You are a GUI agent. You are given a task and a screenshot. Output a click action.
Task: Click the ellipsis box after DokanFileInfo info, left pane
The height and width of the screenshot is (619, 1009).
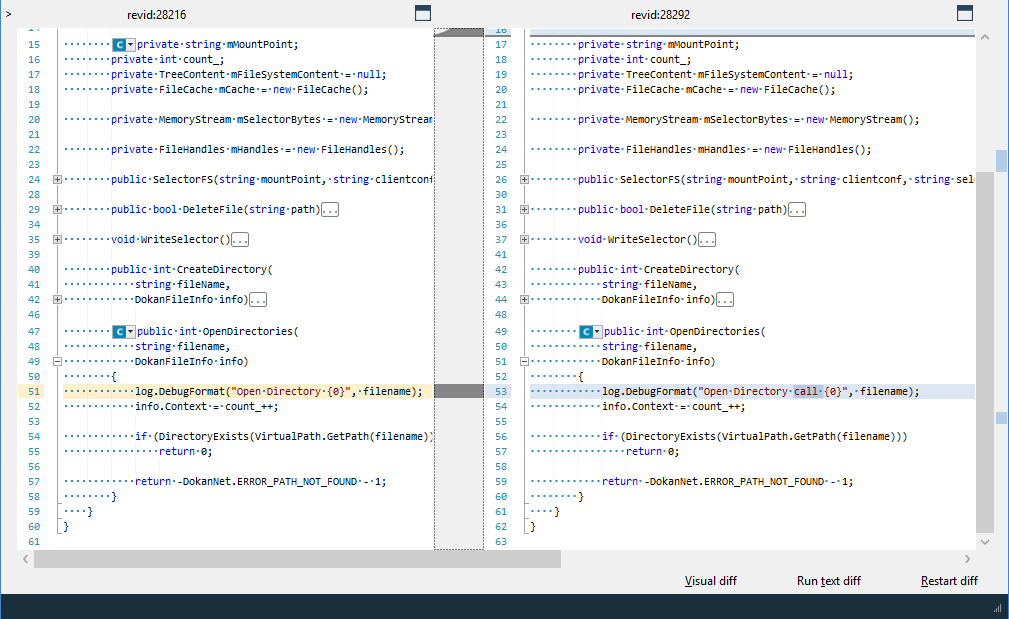[258, 299]
